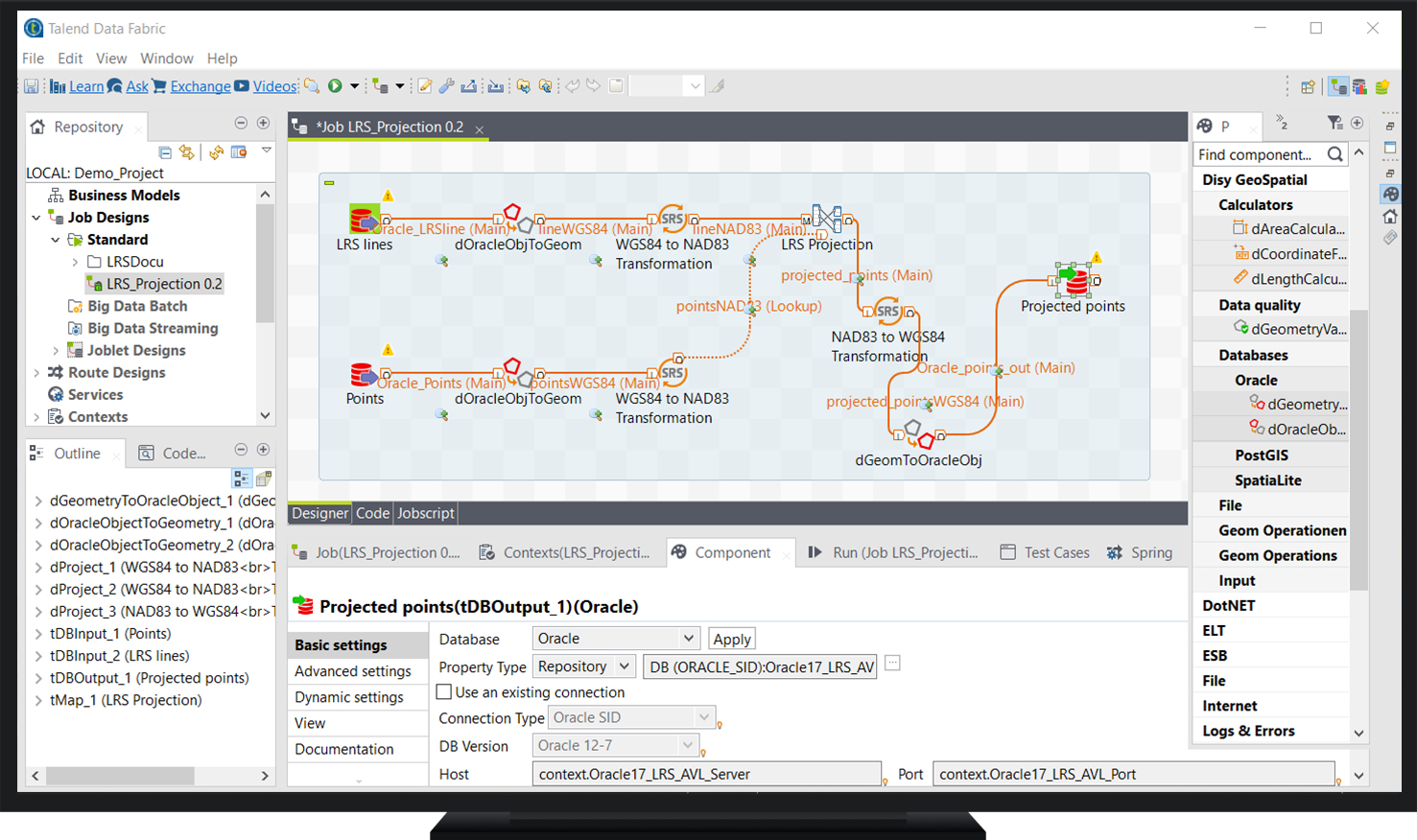
Task: Open the filter icon in the Palette panel
Action: tap(1336, 123)
